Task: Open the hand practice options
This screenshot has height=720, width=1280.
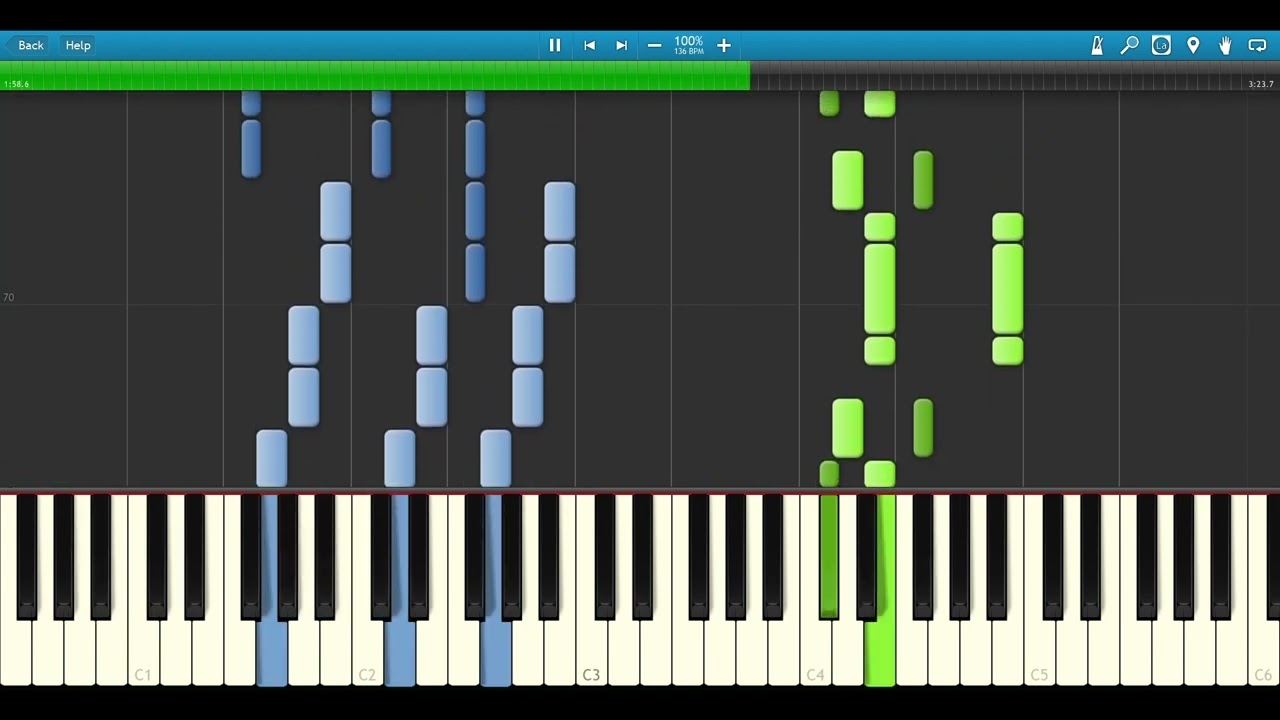Action: click(1225, 45)
